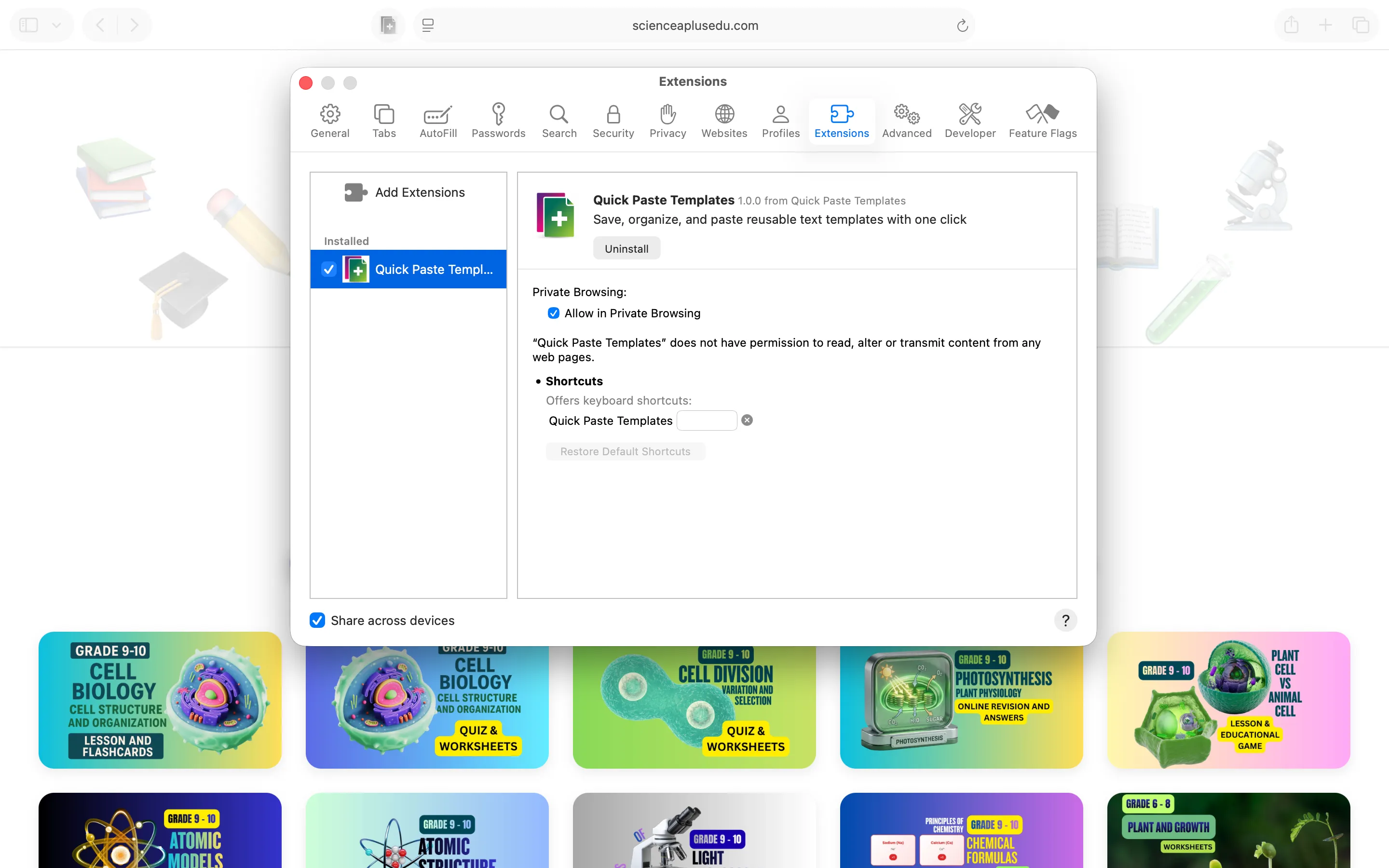Select Quick Paste Templates icon in installed list
The height and width of the screenshot is (868, 1389).
click(x=356, y=269)
